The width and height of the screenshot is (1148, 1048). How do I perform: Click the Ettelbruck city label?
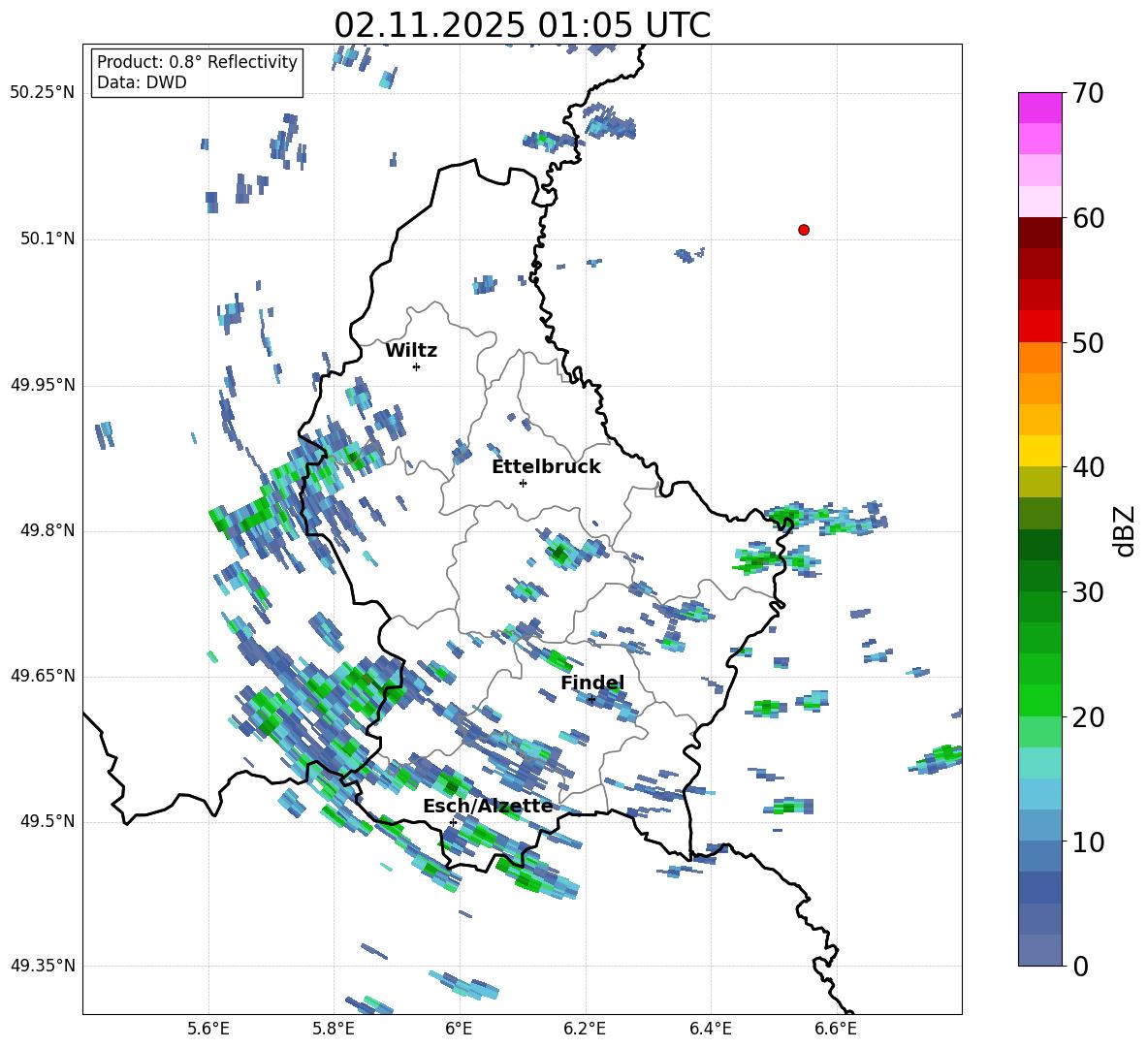point(546,467)
